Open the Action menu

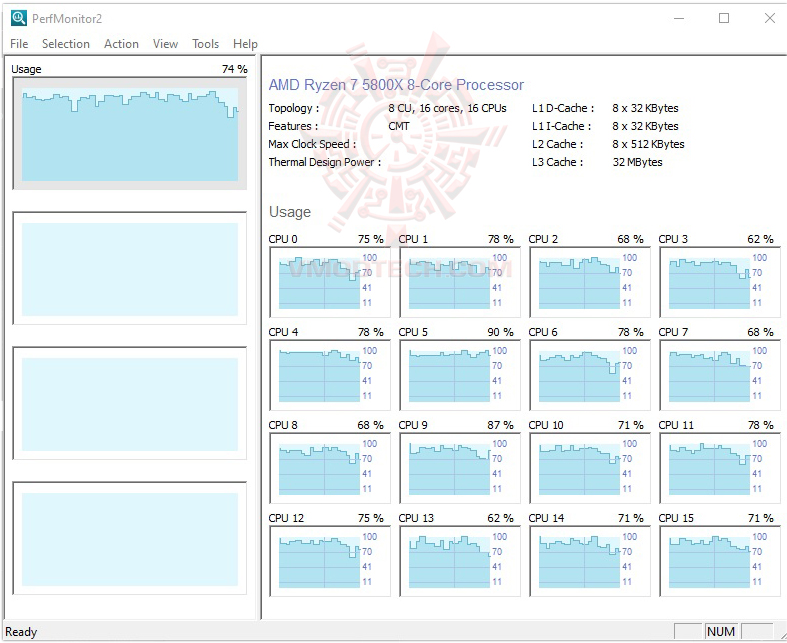tap(121, 44)
